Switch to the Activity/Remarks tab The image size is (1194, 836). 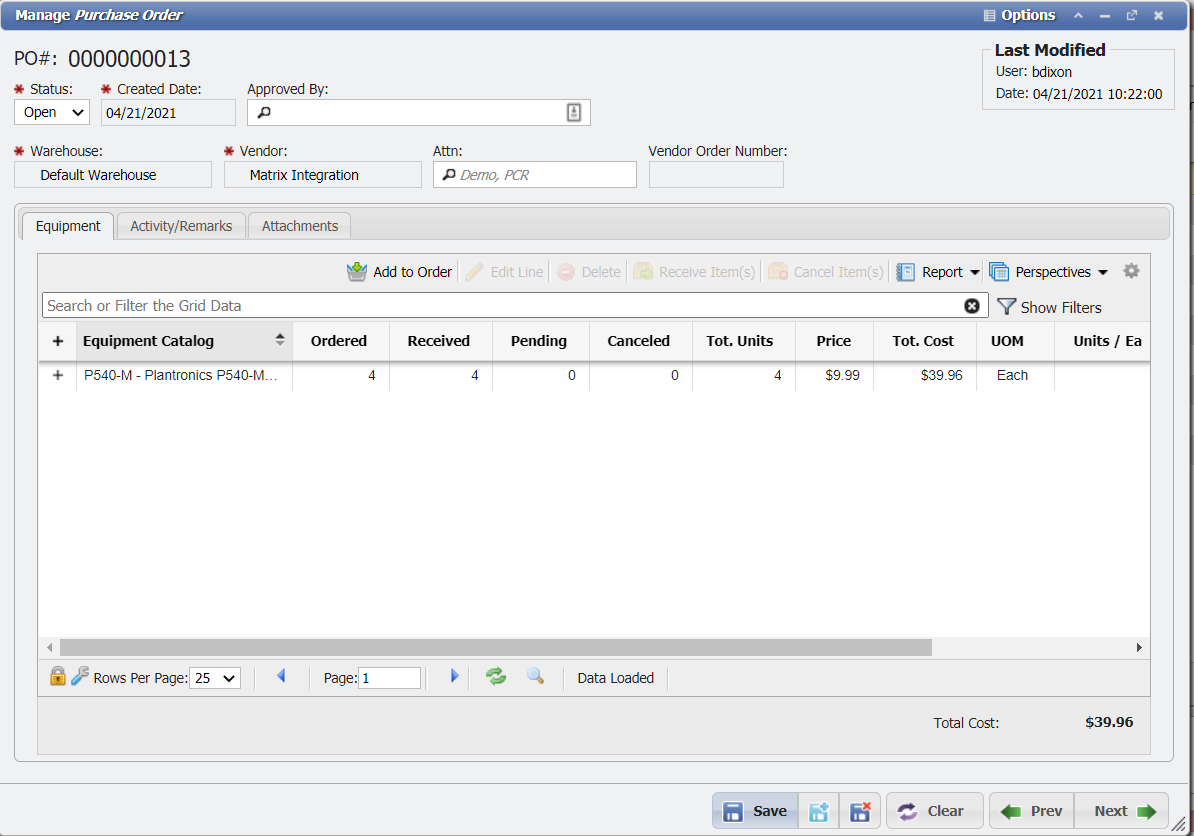(x=181, y=226)
